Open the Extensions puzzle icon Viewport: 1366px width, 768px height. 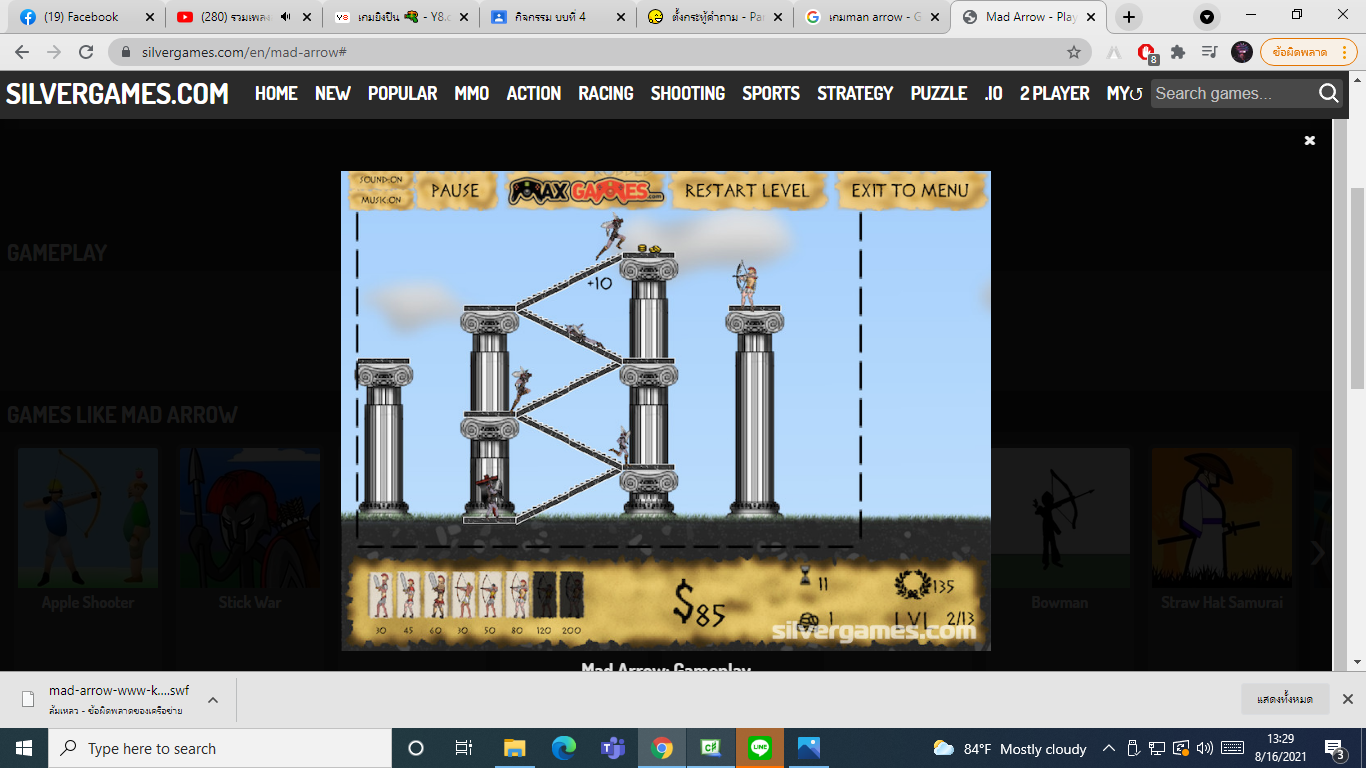(1178, 52)
